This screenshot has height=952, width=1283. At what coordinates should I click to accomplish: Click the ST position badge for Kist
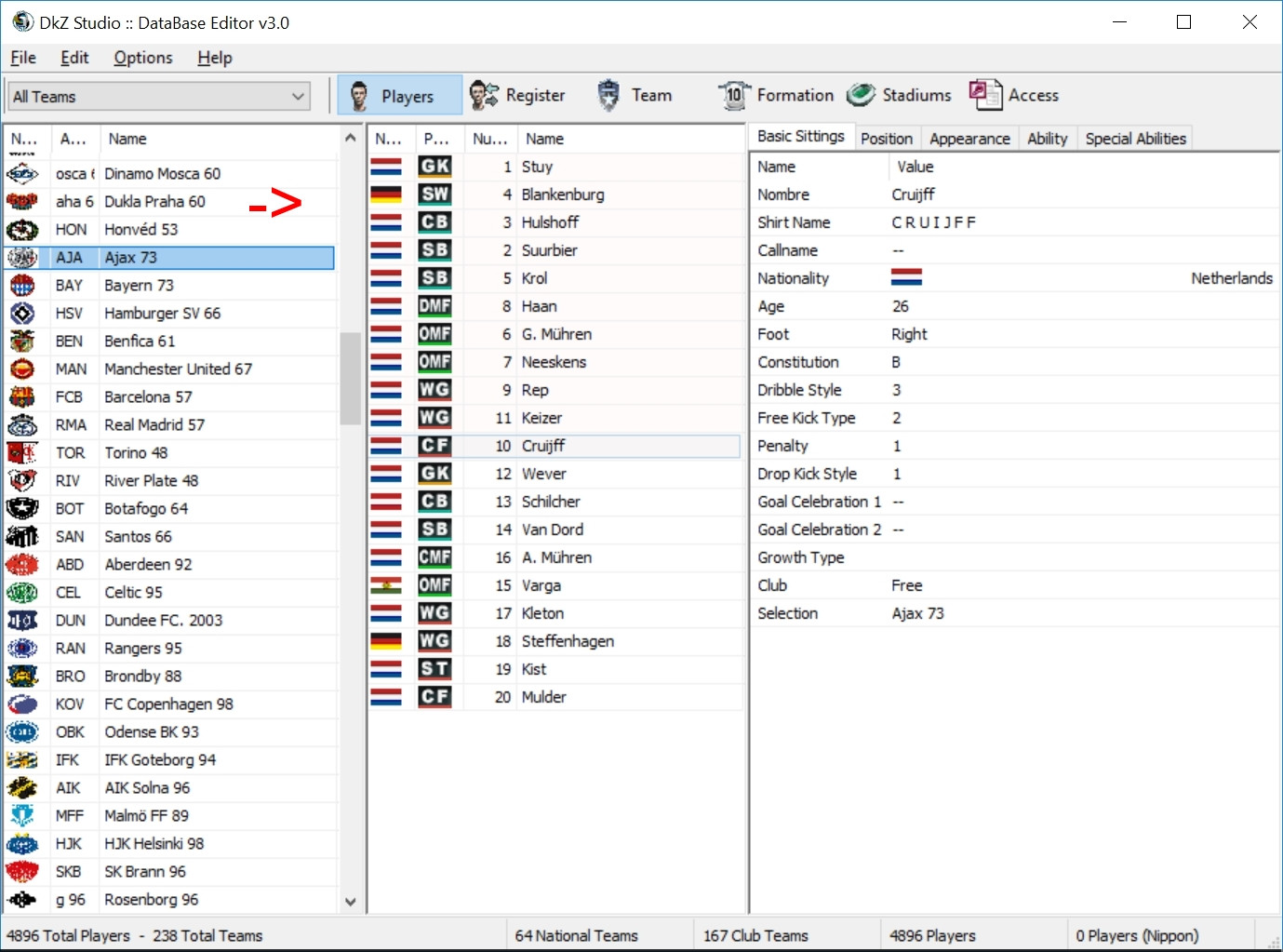coord(434,669)
